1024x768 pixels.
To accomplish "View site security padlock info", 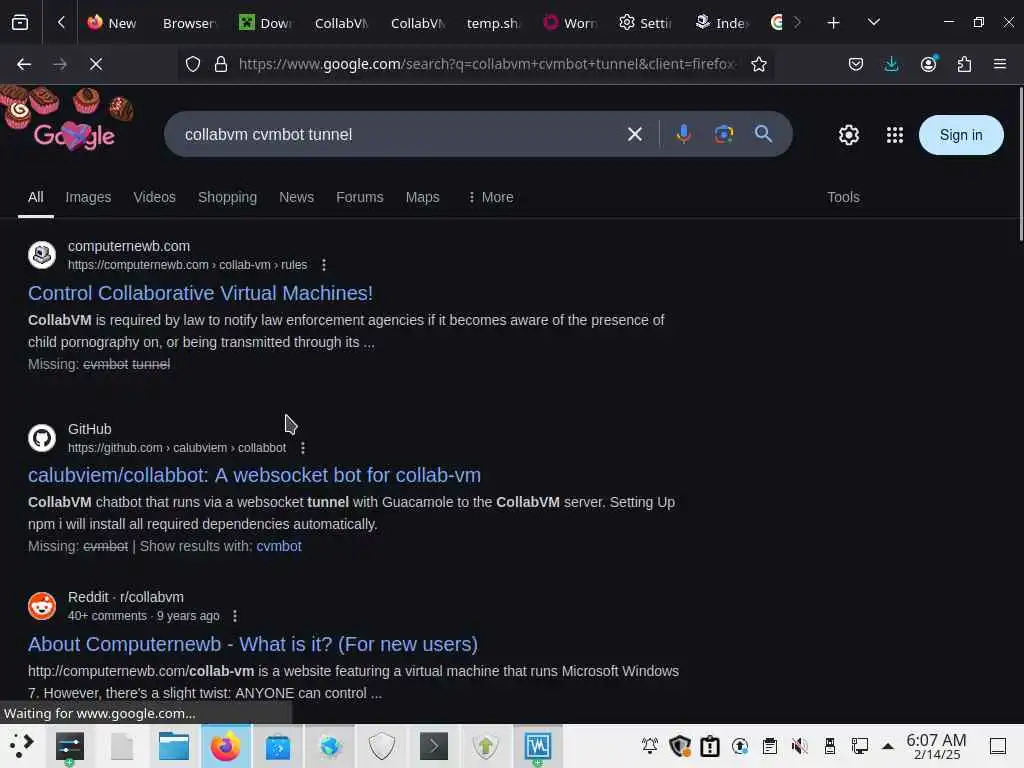I will point(221,64).
